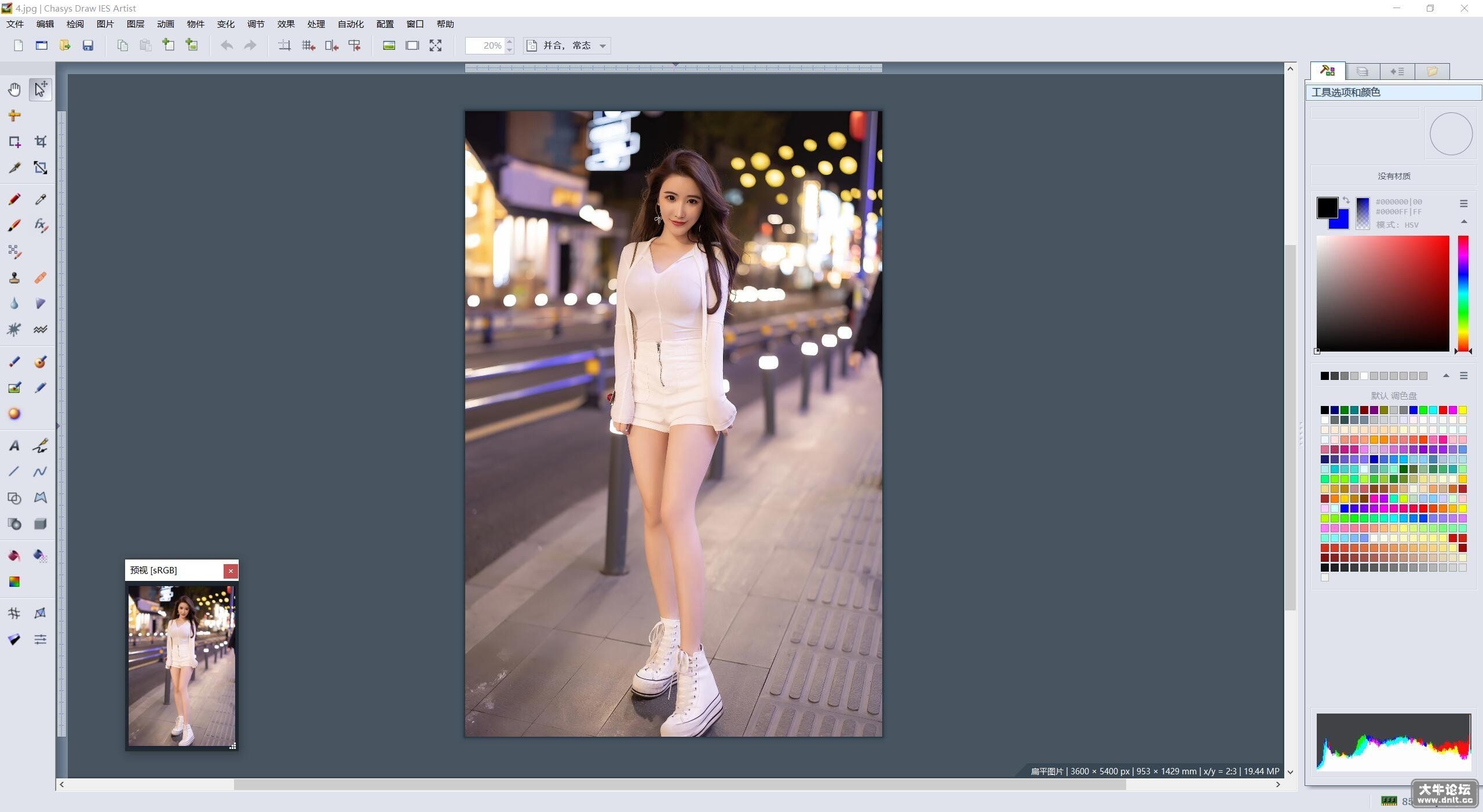The image size is (1483, 812).
Task: Click the rainbow hue slider
Action: click(1463, 293)
